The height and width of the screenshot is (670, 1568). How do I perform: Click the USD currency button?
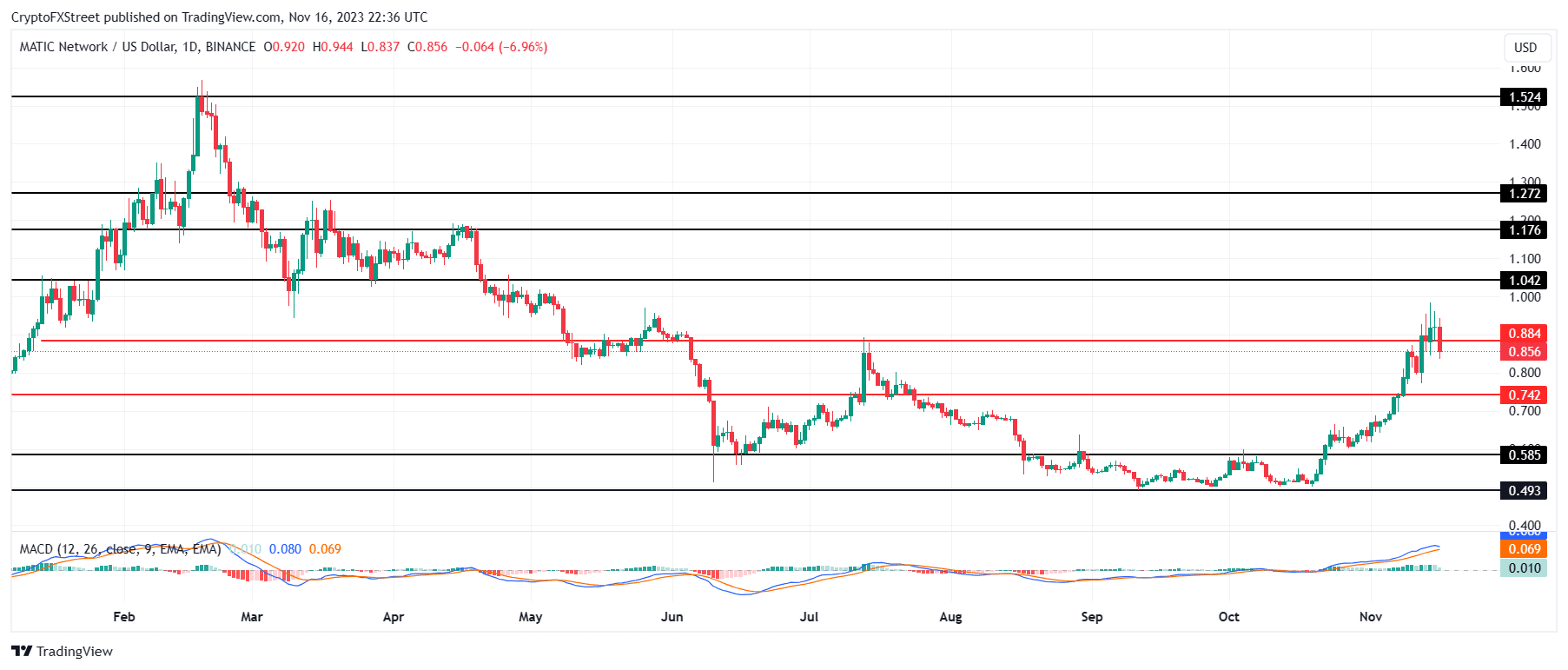[1525, 48]
